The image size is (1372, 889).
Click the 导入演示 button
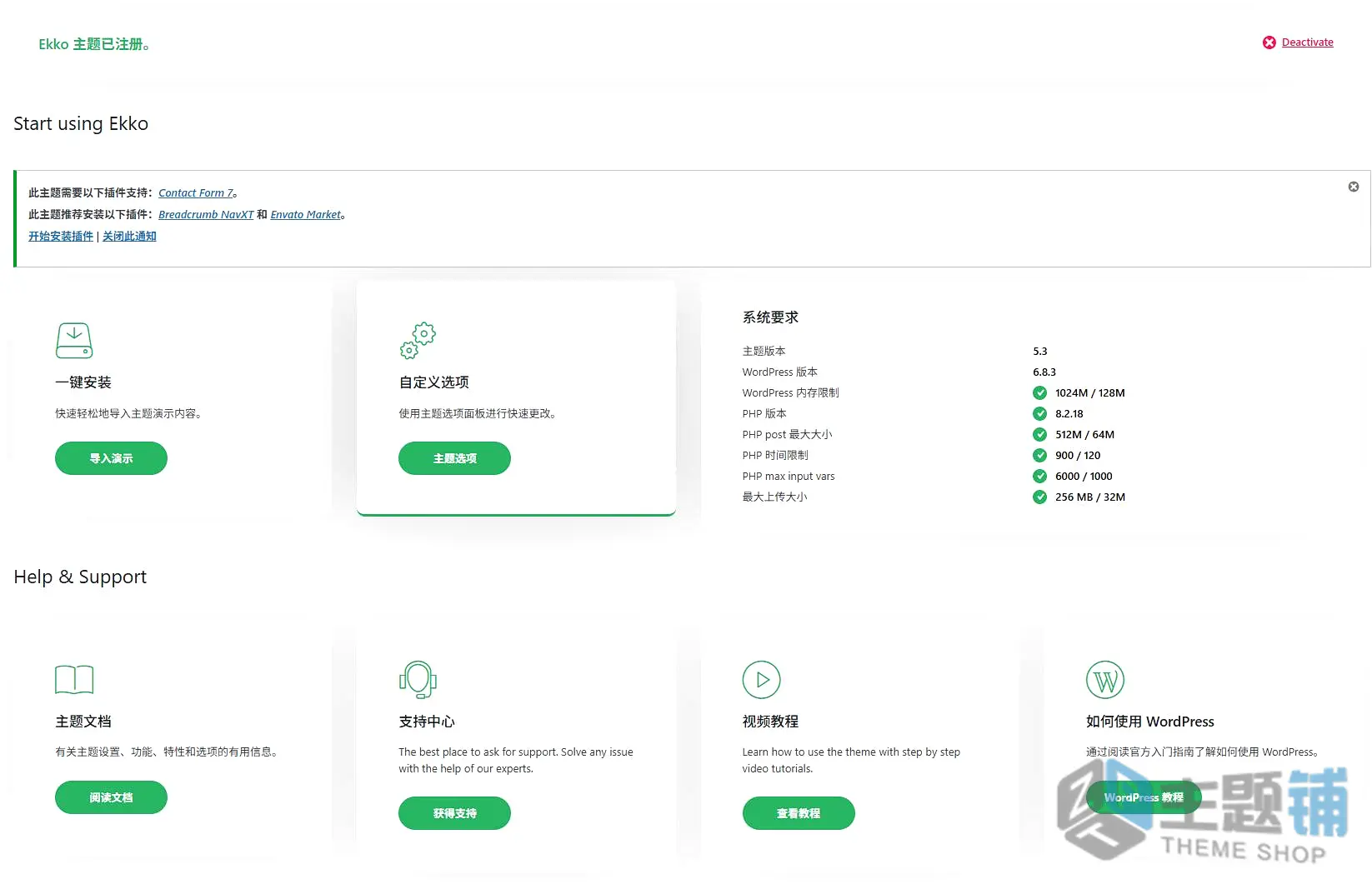click(x=111, y=458)
